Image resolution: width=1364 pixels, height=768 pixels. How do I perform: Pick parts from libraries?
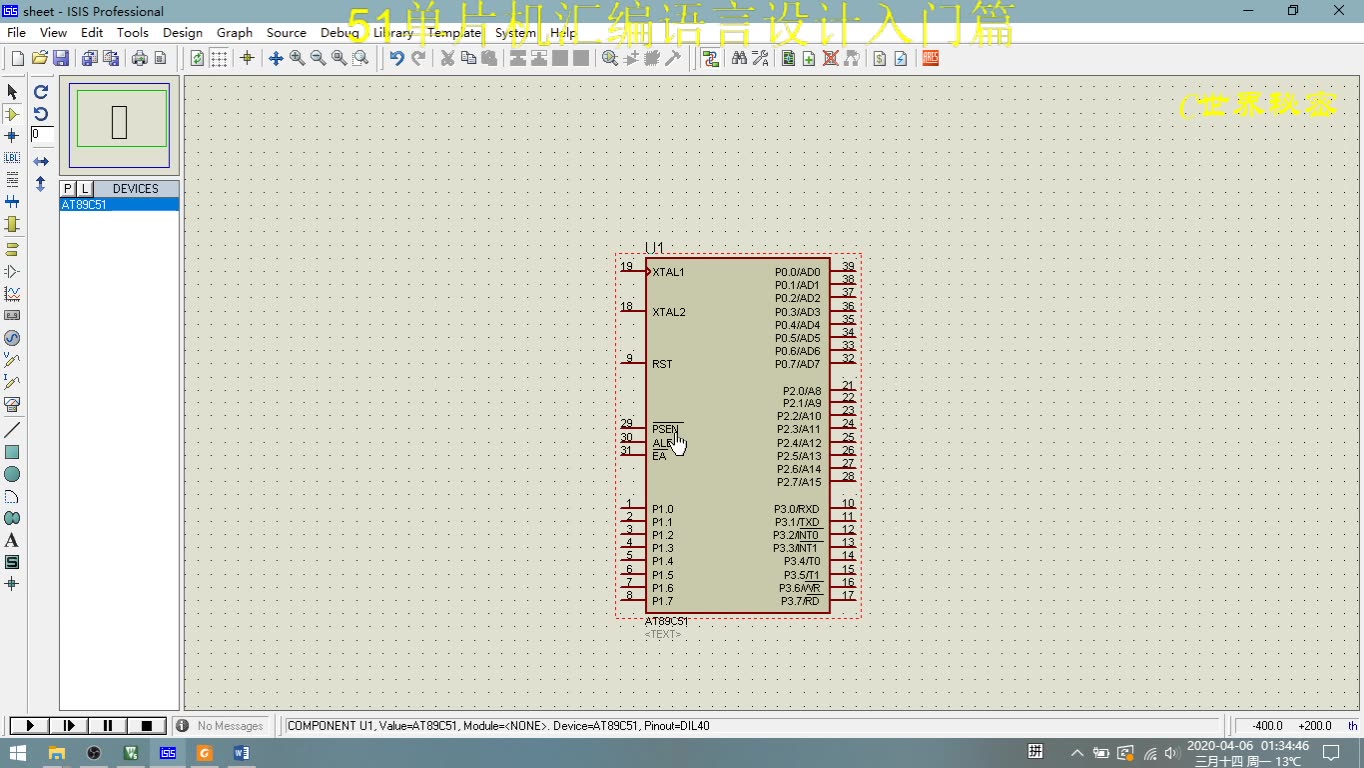point(610,59)
